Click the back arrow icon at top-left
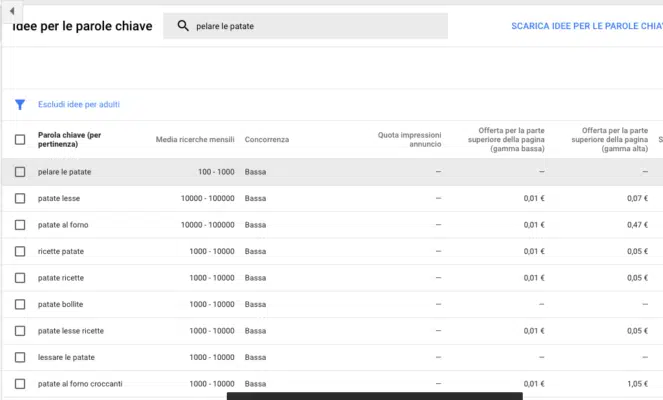This screenshot has height=400, width=663. tap(12, 11)
